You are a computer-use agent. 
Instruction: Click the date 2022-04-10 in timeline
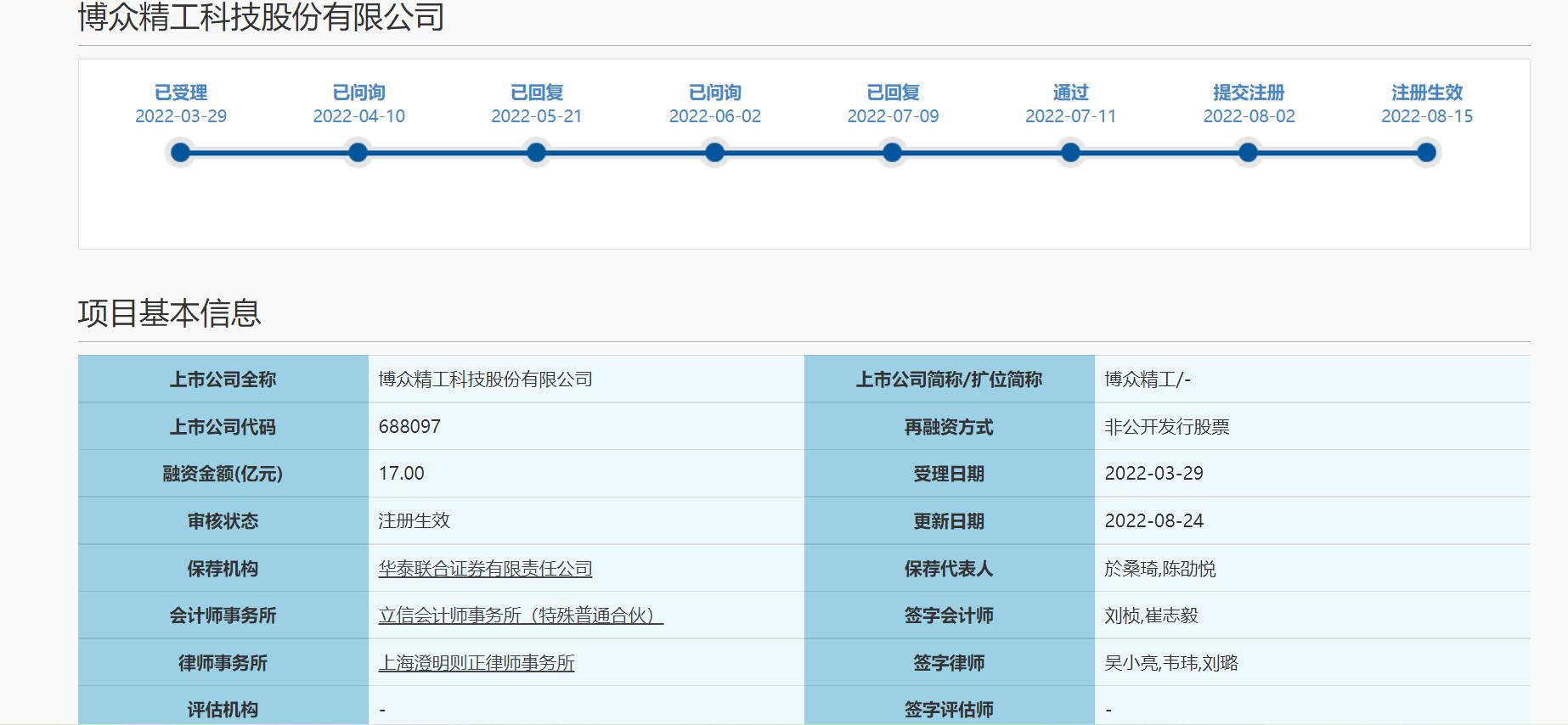[x=358, y=116]
